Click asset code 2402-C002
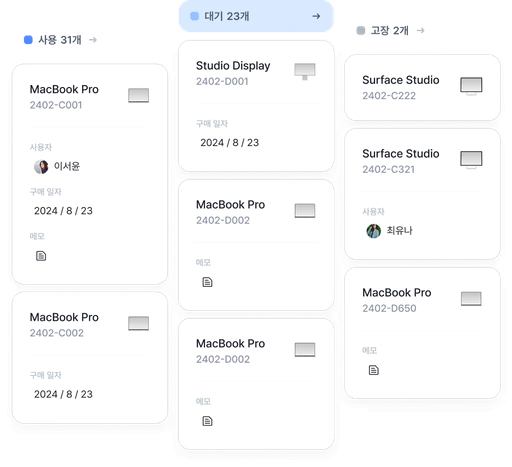 tap(57, 333)
